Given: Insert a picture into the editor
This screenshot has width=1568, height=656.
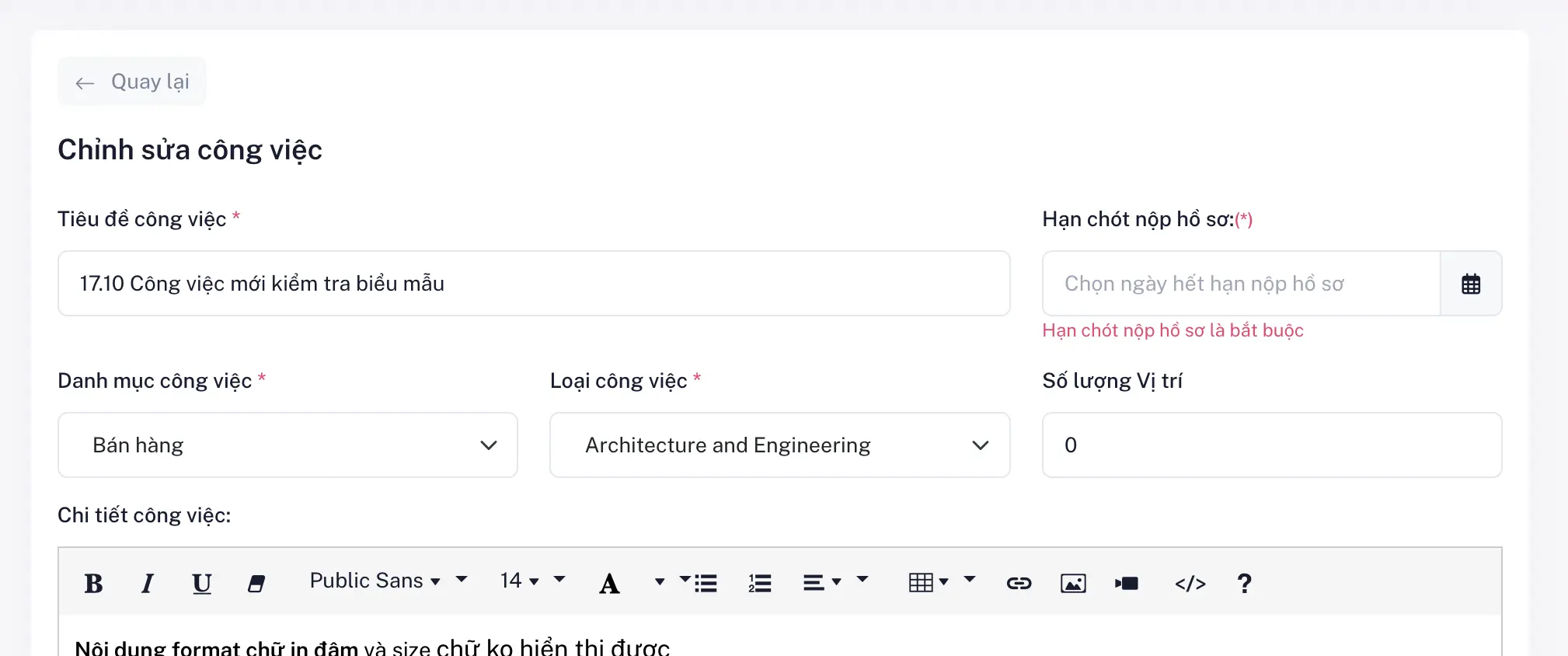Looking at the screenshot, I should coord(1073,583).
